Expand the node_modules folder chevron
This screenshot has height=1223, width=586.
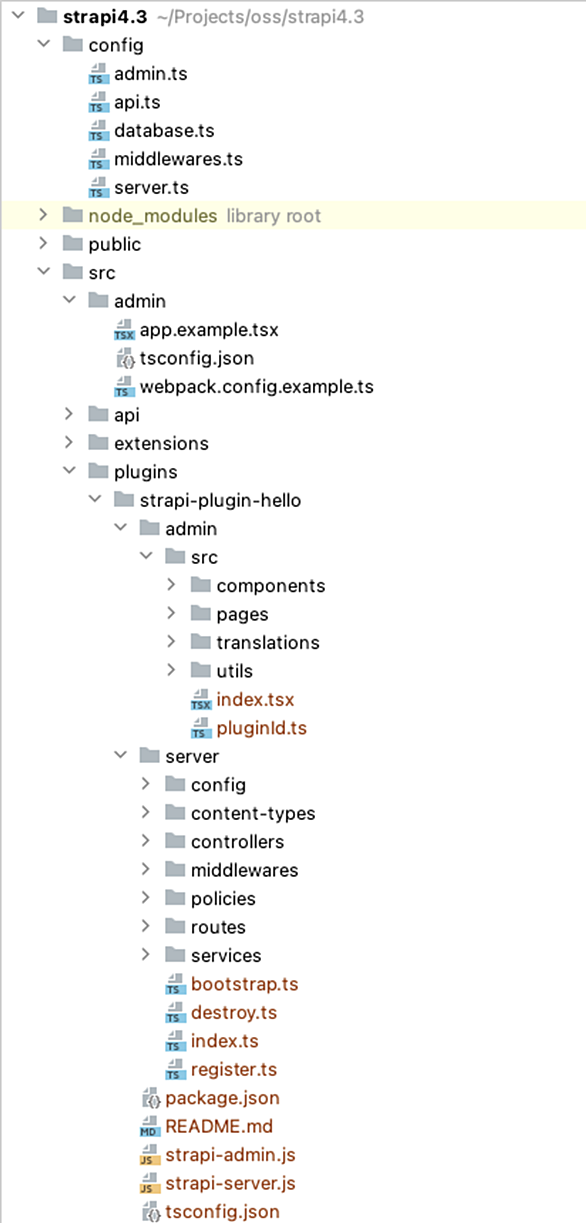coord(43,216)
